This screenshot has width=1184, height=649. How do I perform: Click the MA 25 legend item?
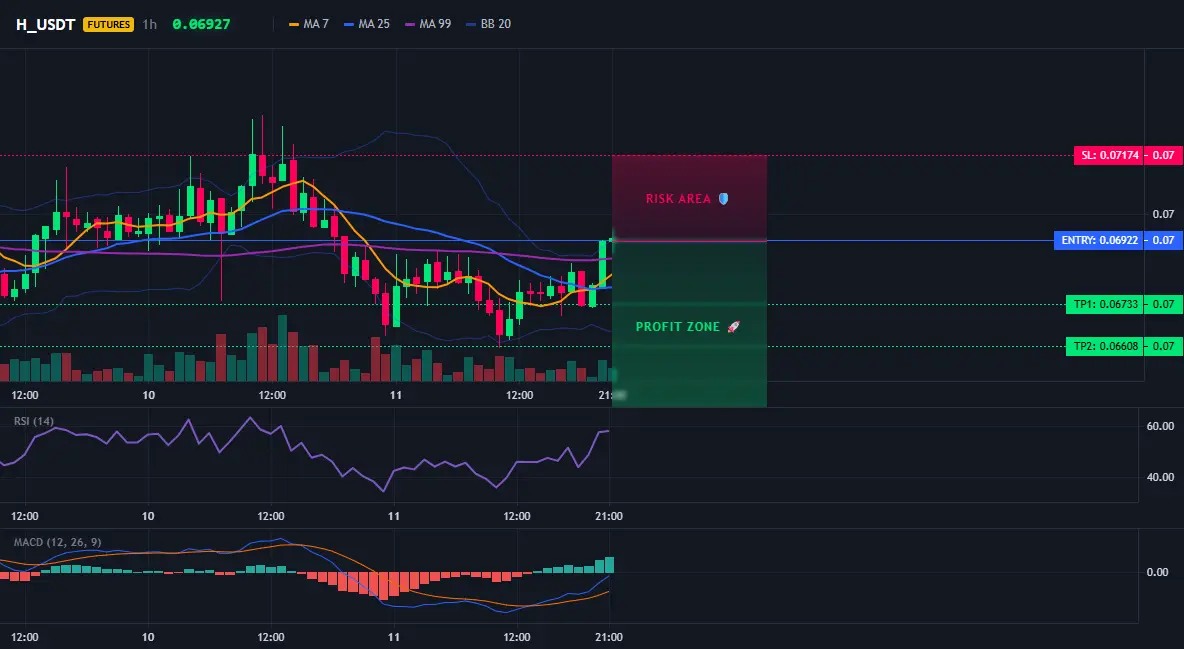coord(367,24)
